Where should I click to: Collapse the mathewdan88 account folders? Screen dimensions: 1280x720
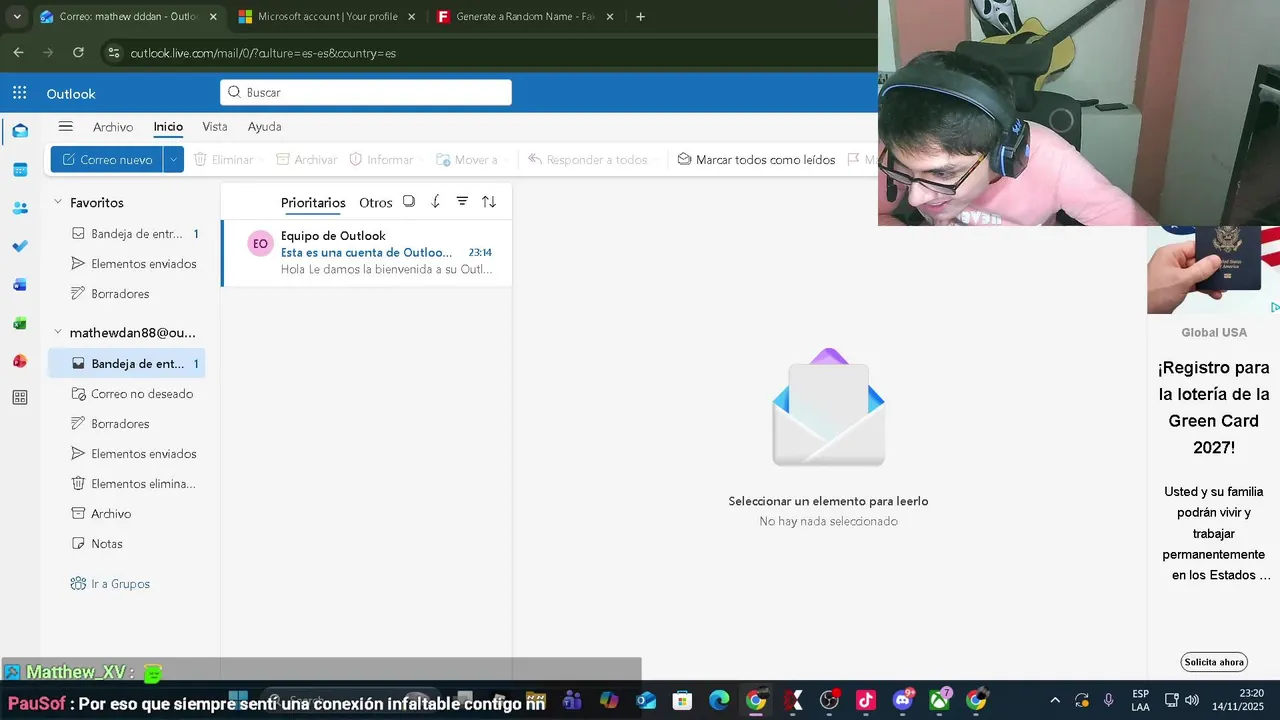58,332
